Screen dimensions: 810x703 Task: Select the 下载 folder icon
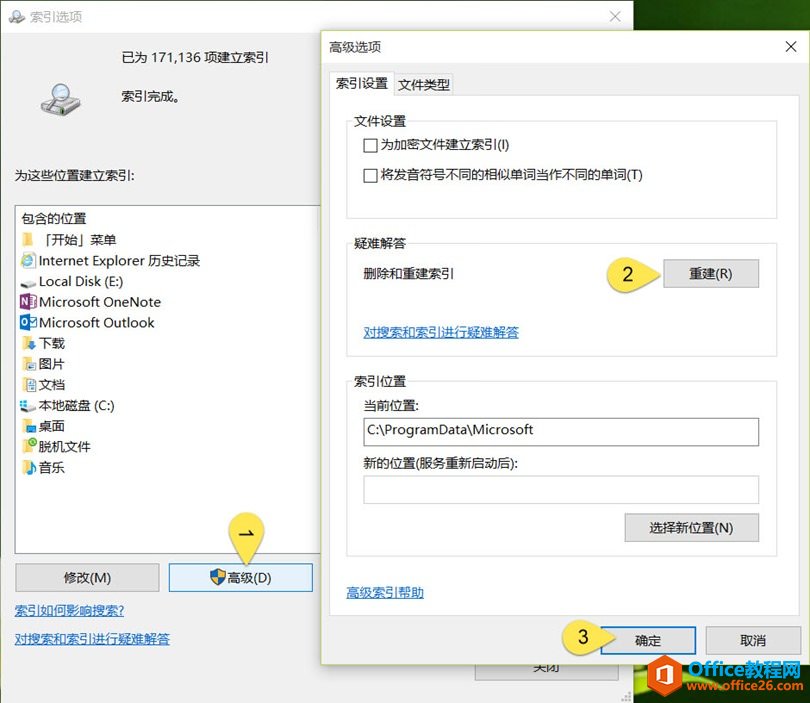click(x=28, y=343)
